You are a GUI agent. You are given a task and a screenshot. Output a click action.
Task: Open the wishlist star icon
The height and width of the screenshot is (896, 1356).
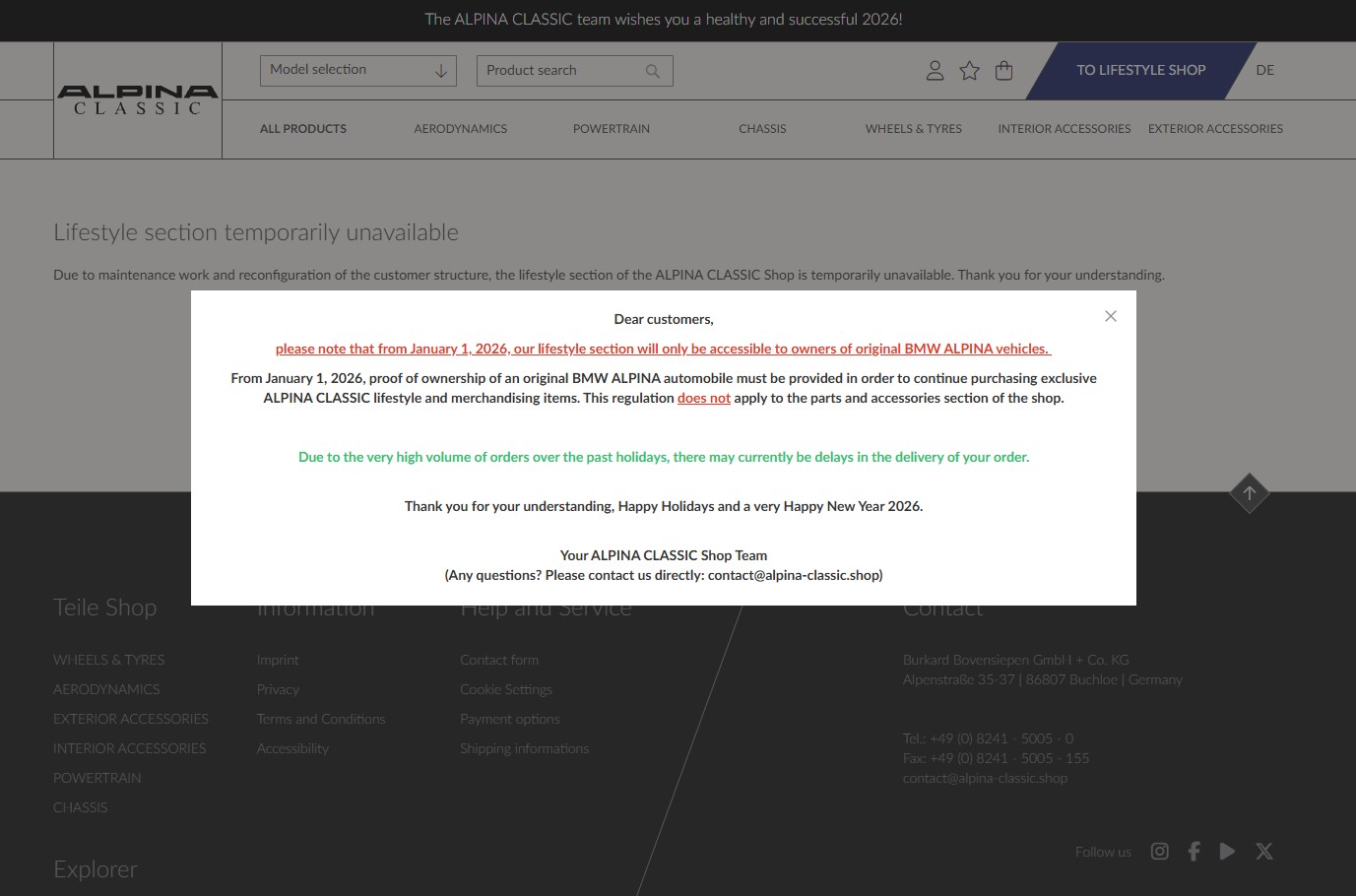coord(969,70)
